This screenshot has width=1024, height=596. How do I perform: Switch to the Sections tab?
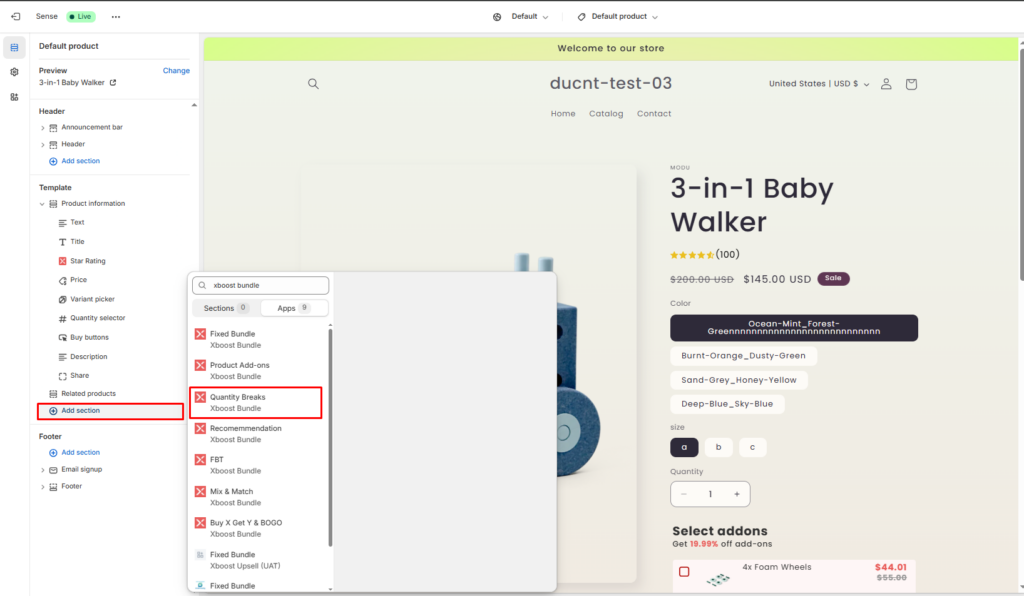pyautogui.click(x=225, y=308)
